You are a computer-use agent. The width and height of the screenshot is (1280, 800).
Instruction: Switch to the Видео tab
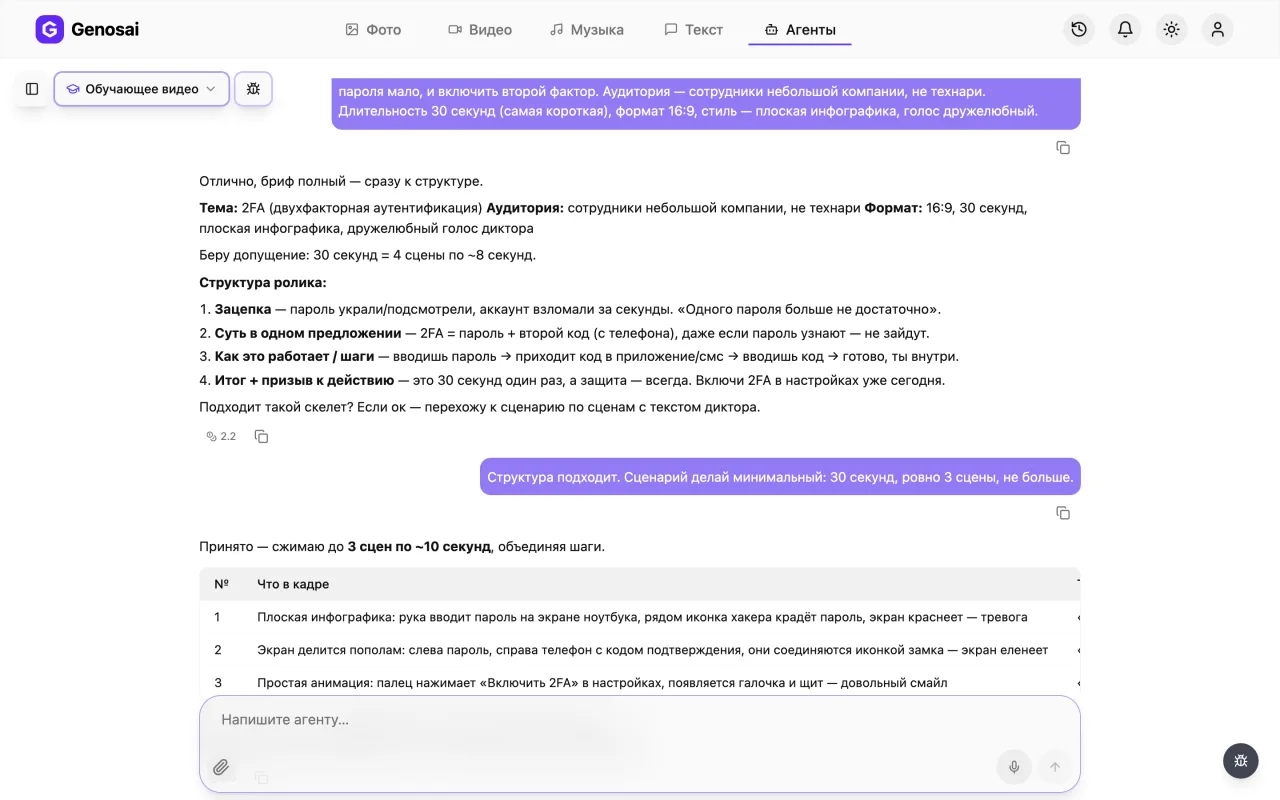(480, 30)
